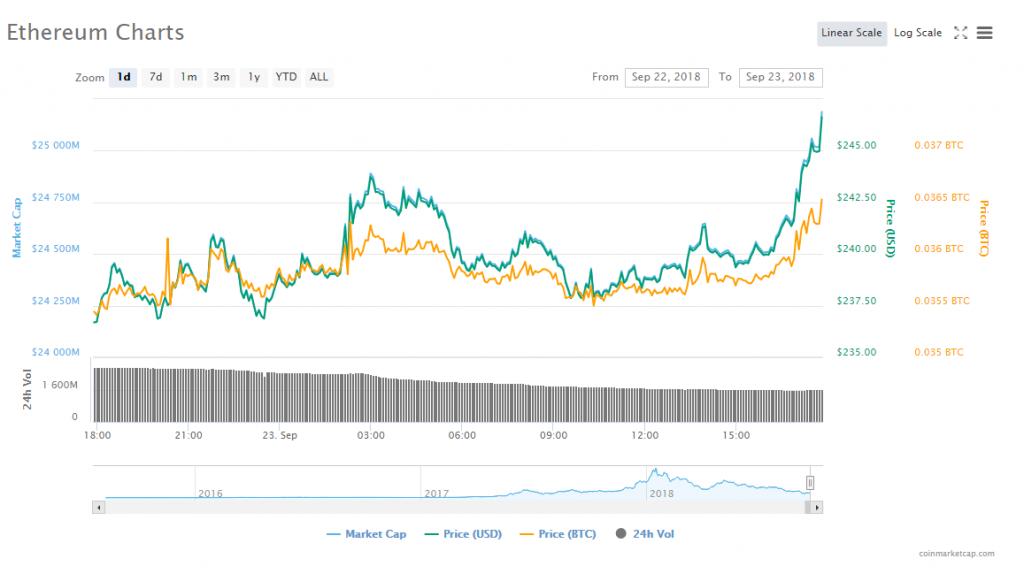The height and width of the screenshot is (574, 1024).
Task: Click the navigator left scroll arrow
Action: pos(98,507)
